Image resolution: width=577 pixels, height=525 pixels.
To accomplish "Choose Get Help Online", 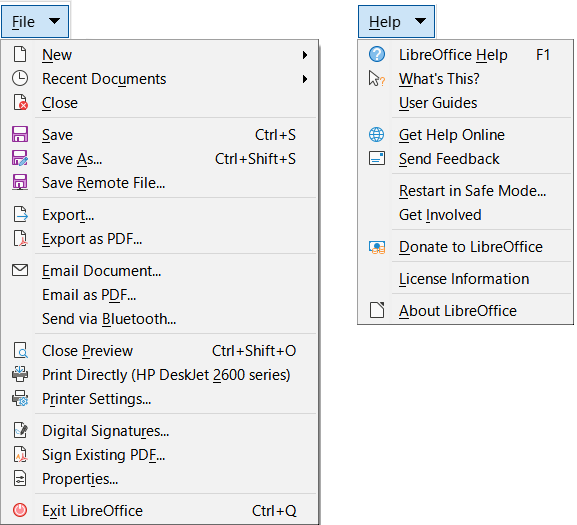I will [465, 135].
